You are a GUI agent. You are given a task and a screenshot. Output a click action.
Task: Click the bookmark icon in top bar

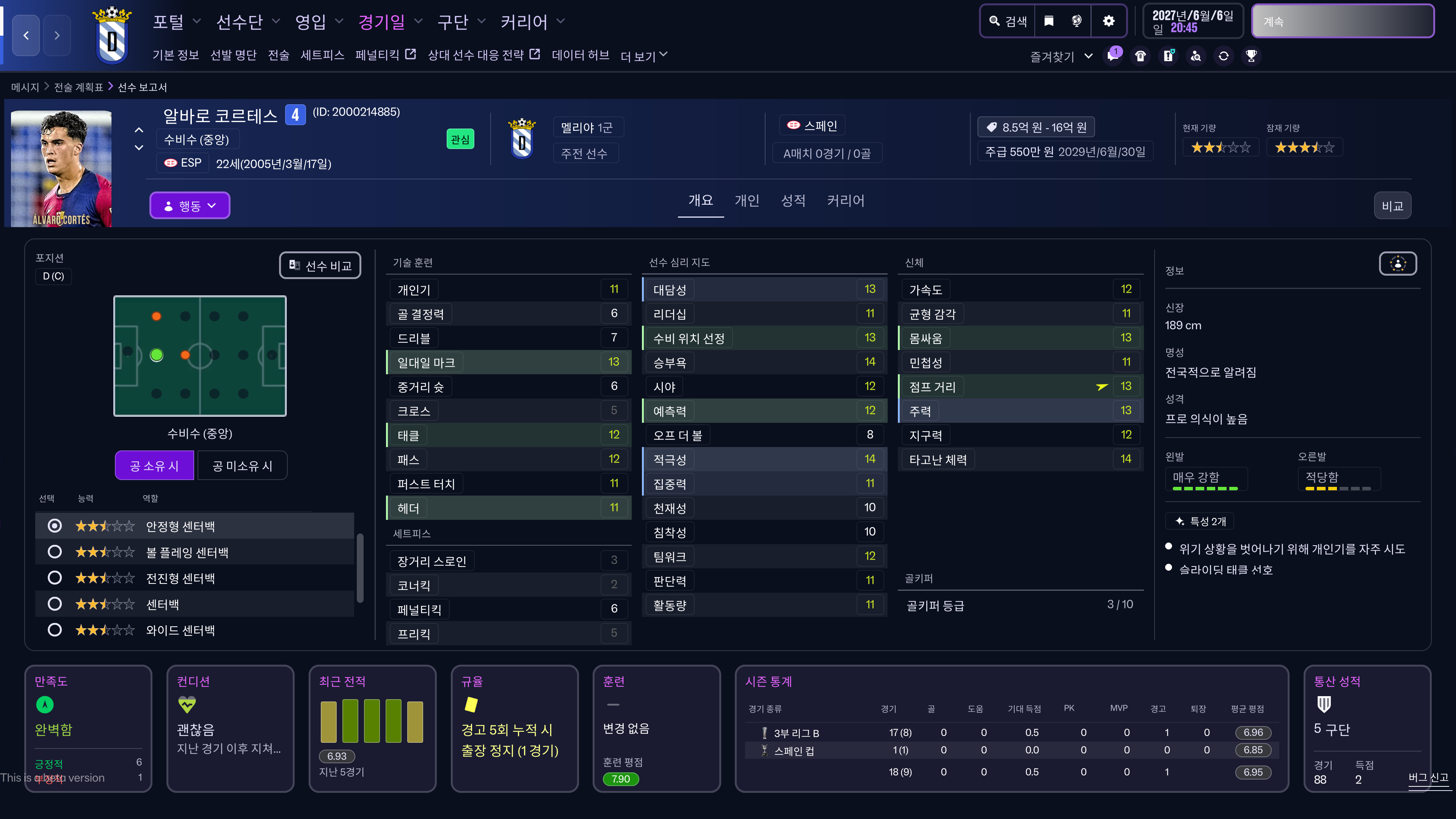click(x=1049, y=22)
